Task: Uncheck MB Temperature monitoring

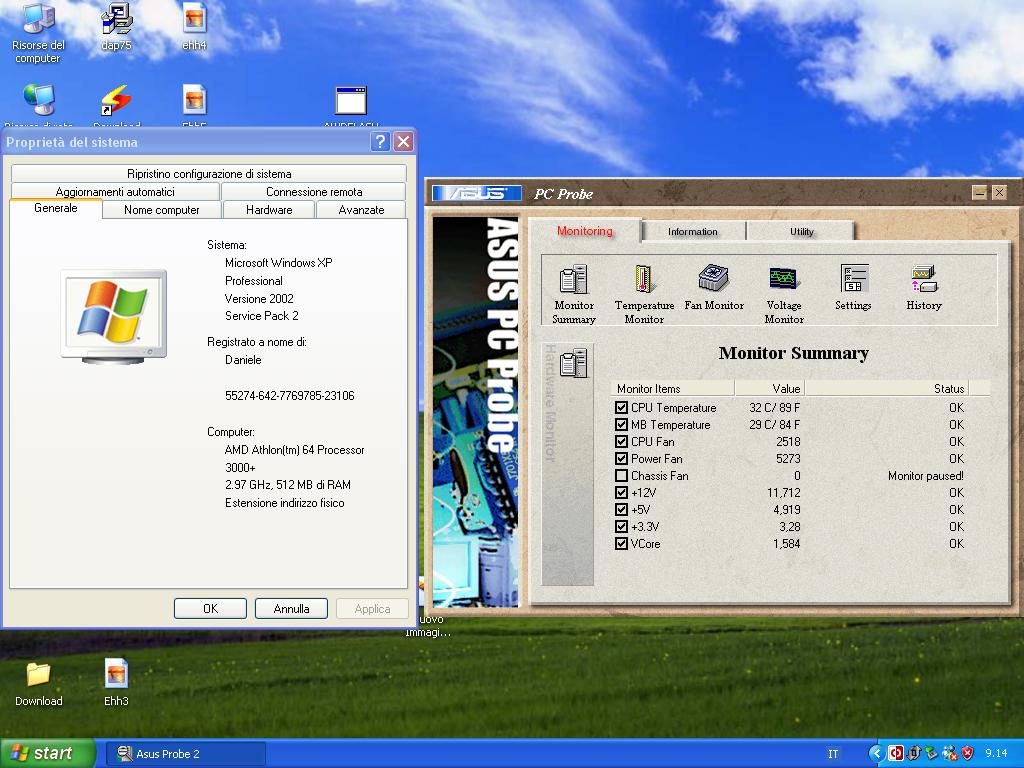Action: point(621,424)
